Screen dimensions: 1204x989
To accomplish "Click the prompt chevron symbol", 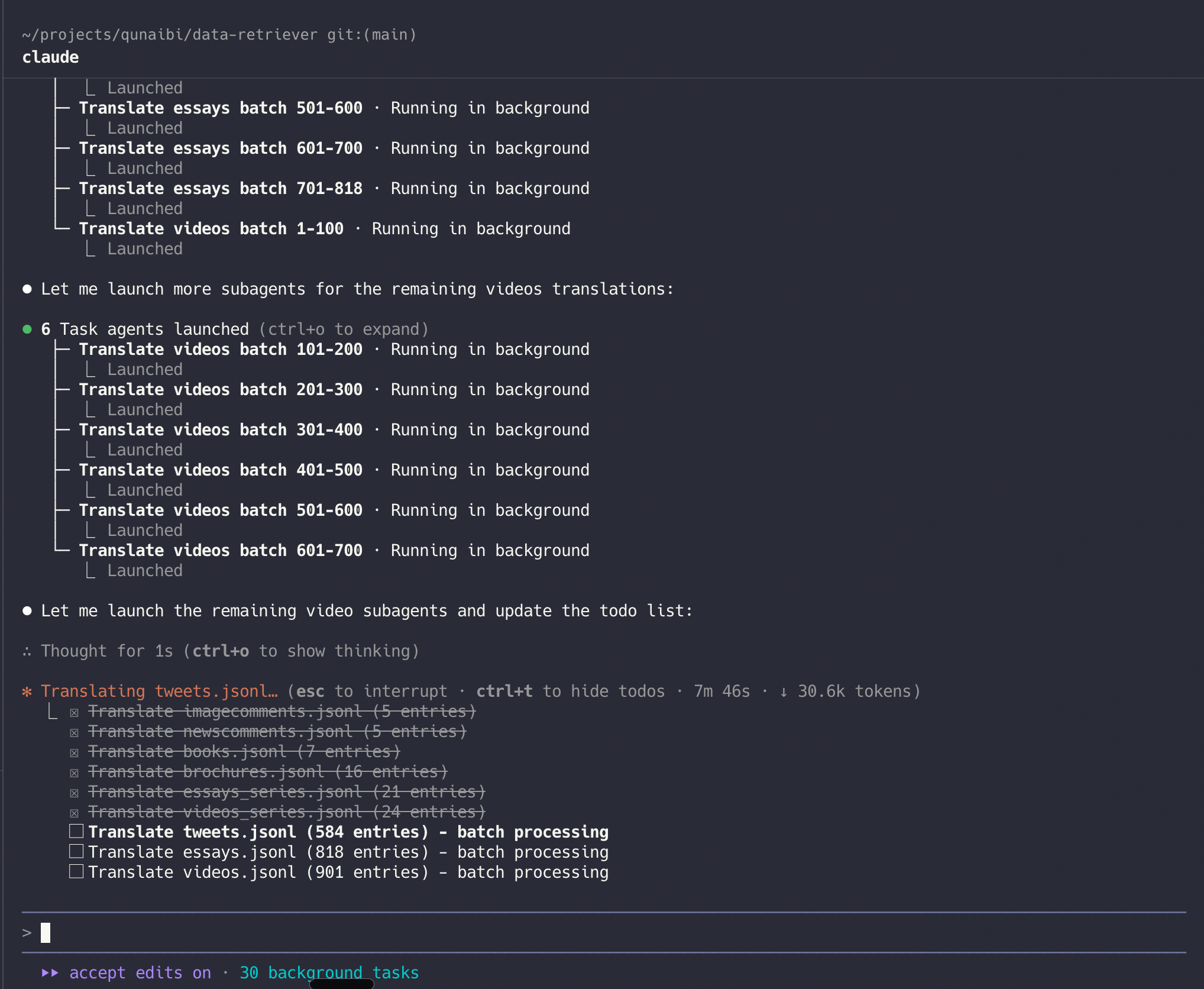I will tap(27, 933).
